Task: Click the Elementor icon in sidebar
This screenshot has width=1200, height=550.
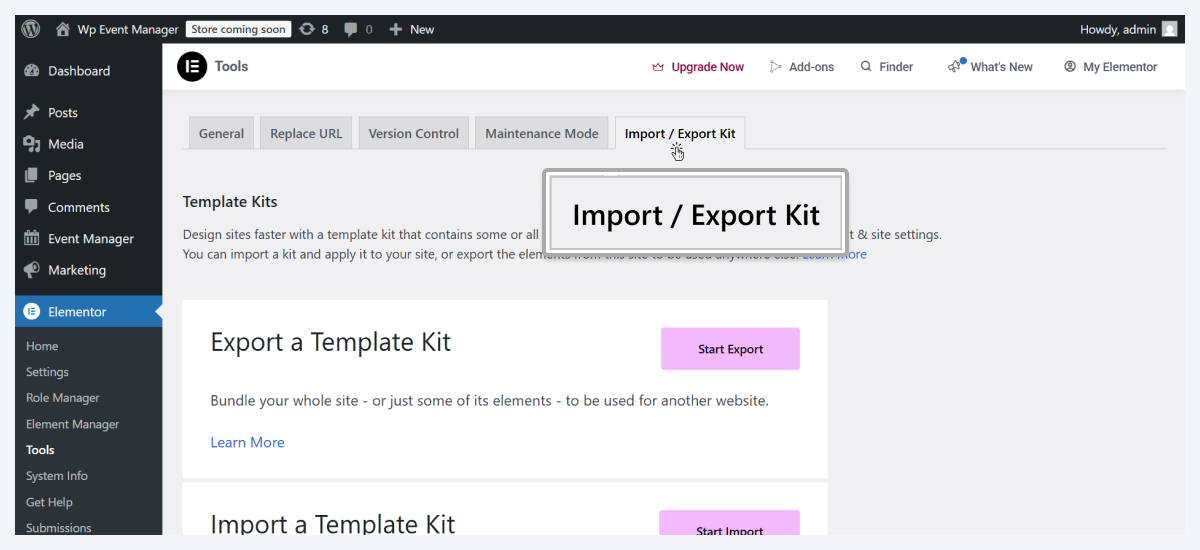Action: 31,312
